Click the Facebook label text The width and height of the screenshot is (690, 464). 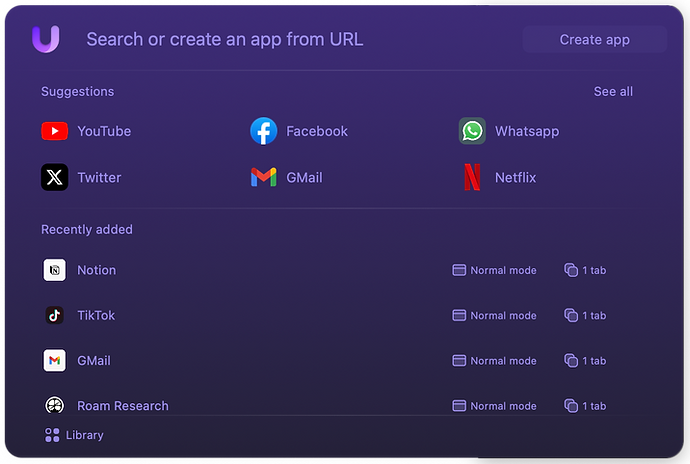click(x=317, y=131)
